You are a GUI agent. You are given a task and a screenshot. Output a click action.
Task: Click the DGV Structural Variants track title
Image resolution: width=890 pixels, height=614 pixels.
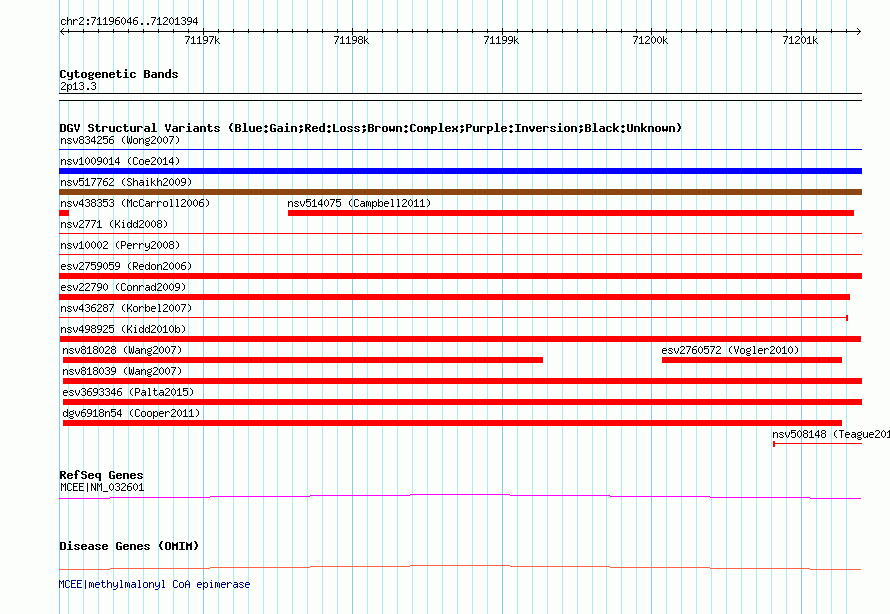[x=370, y=128]
